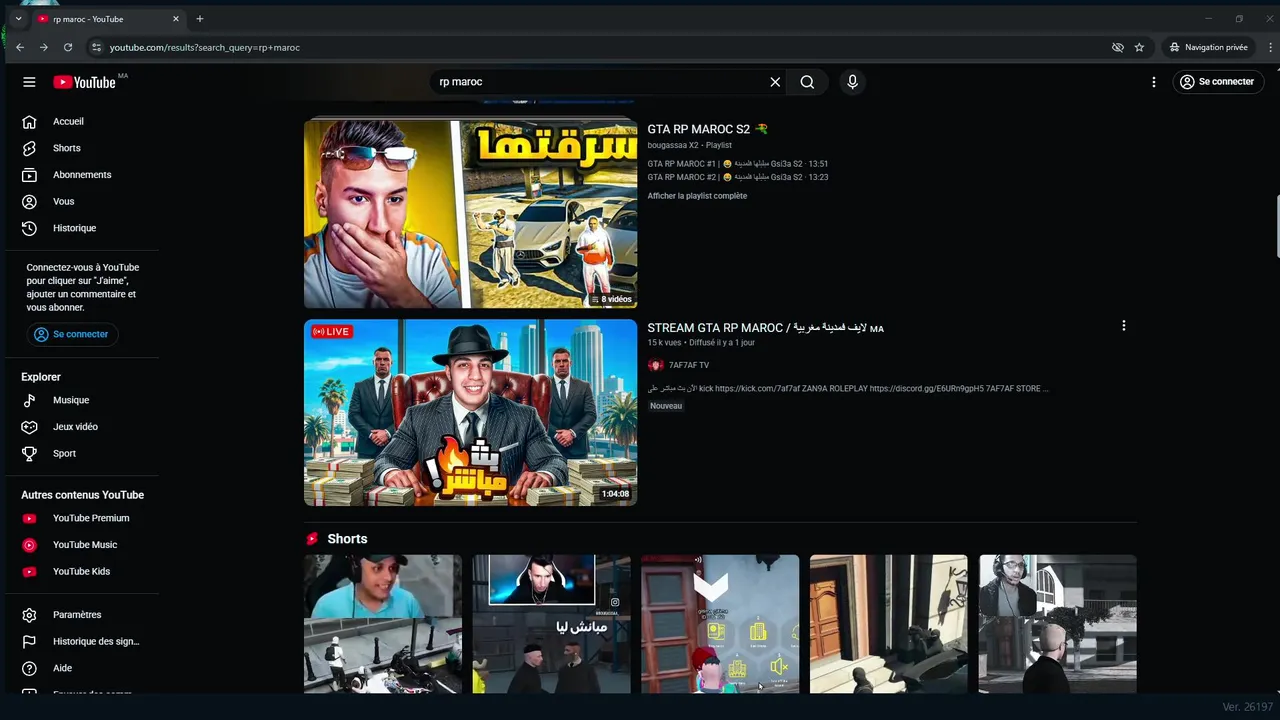Play GTA RP MAROC #1 playlist entry
The height and width of the screenshot is (720, 1280).
coord(738,164)
